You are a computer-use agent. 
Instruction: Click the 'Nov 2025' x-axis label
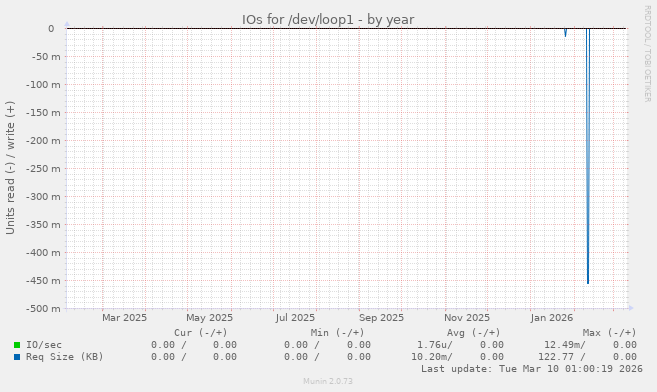(467, 318)
